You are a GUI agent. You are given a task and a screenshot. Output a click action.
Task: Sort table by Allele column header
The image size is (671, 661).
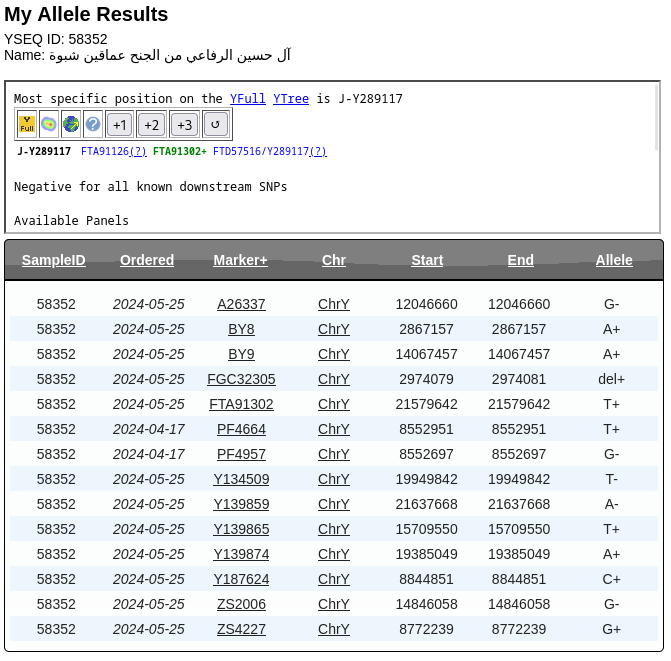point(614,260)
